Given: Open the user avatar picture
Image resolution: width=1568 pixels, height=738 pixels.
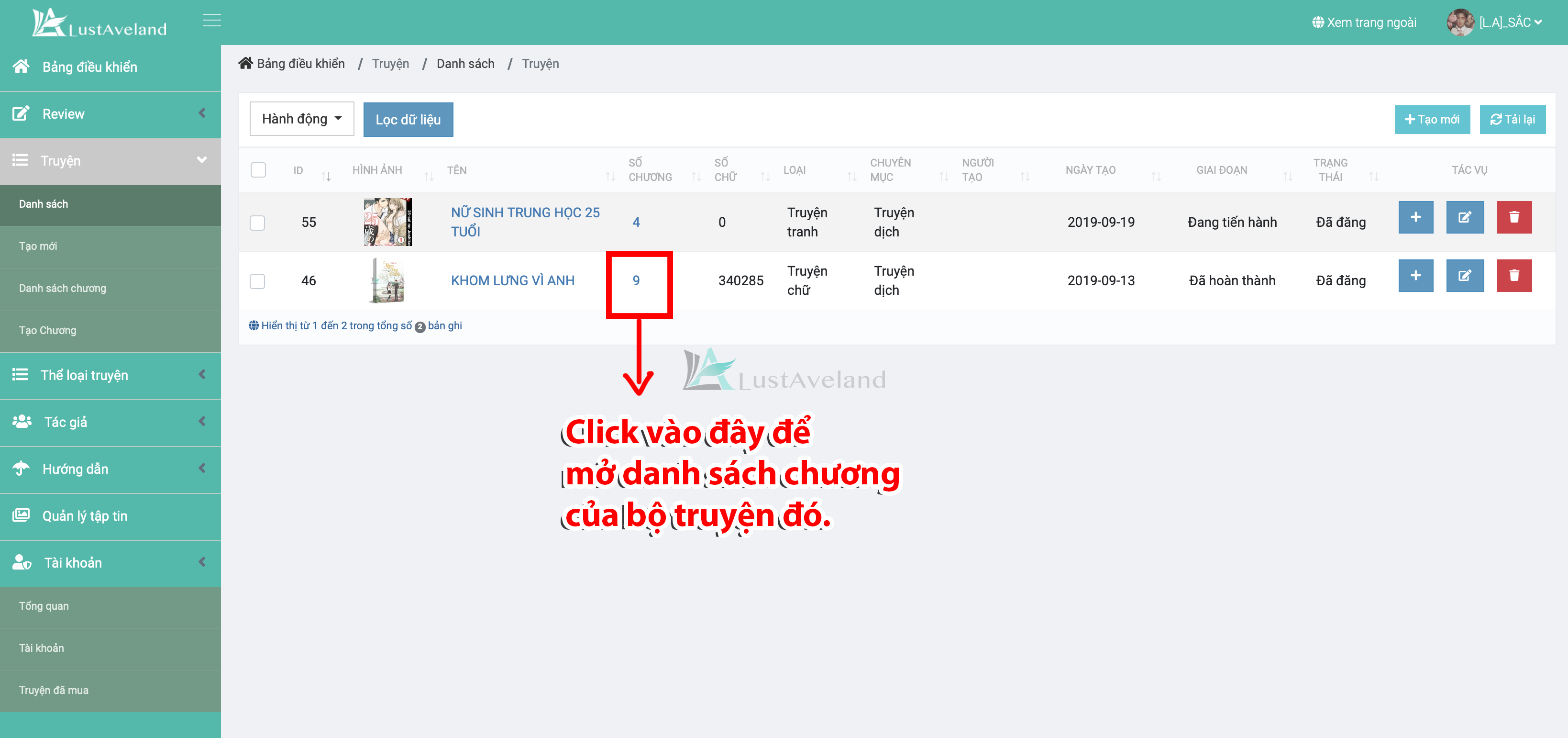Looking at the screenshot, I should [1459, 22].
